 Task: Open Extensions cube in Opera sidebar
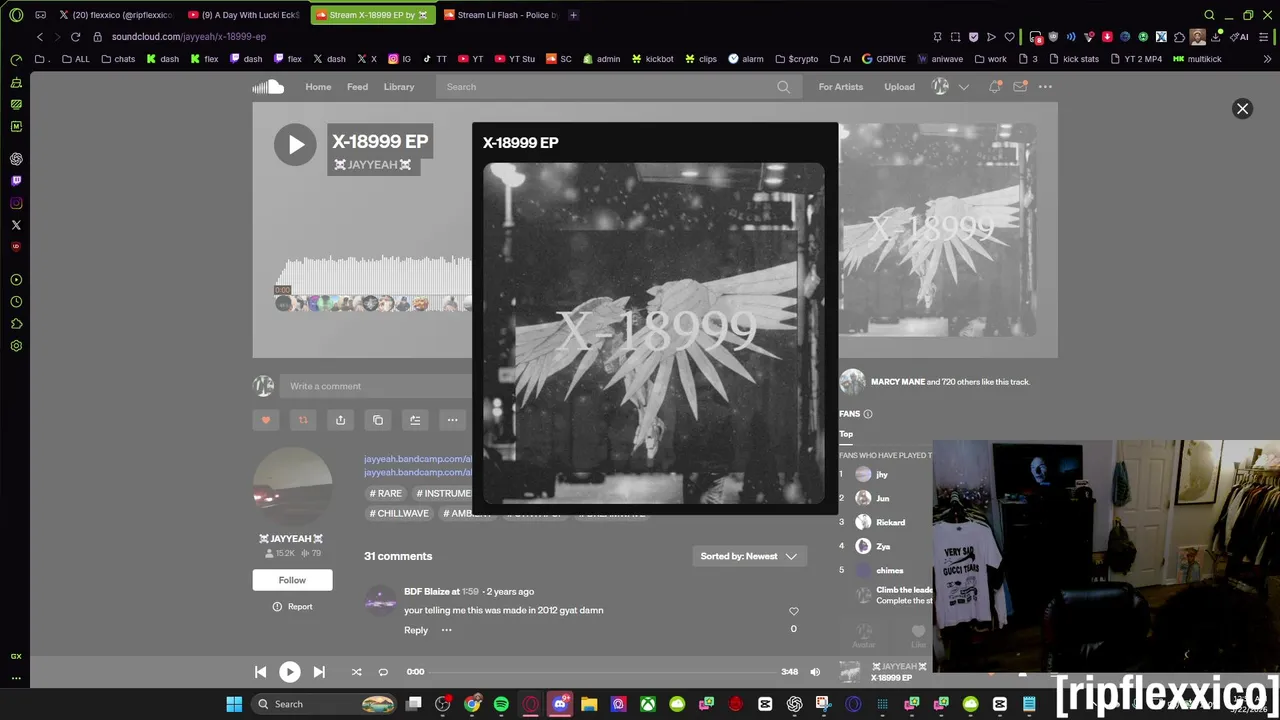click(16, 324)
